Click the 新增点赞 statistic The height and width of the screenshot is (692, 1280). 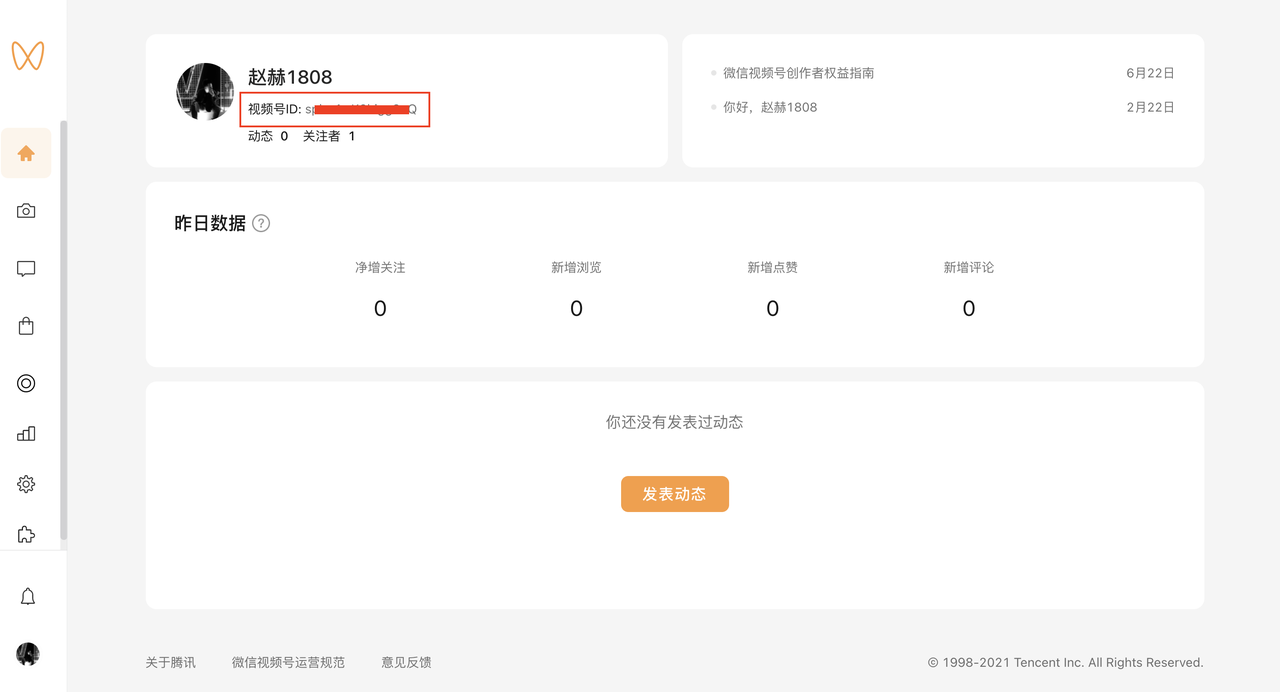(772, 290)
